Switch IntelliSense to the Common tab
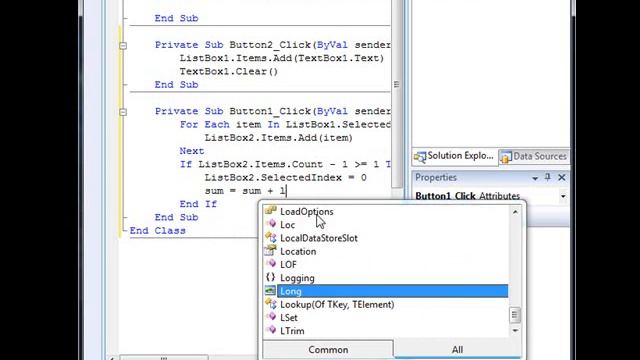 [x=328, y=350]
